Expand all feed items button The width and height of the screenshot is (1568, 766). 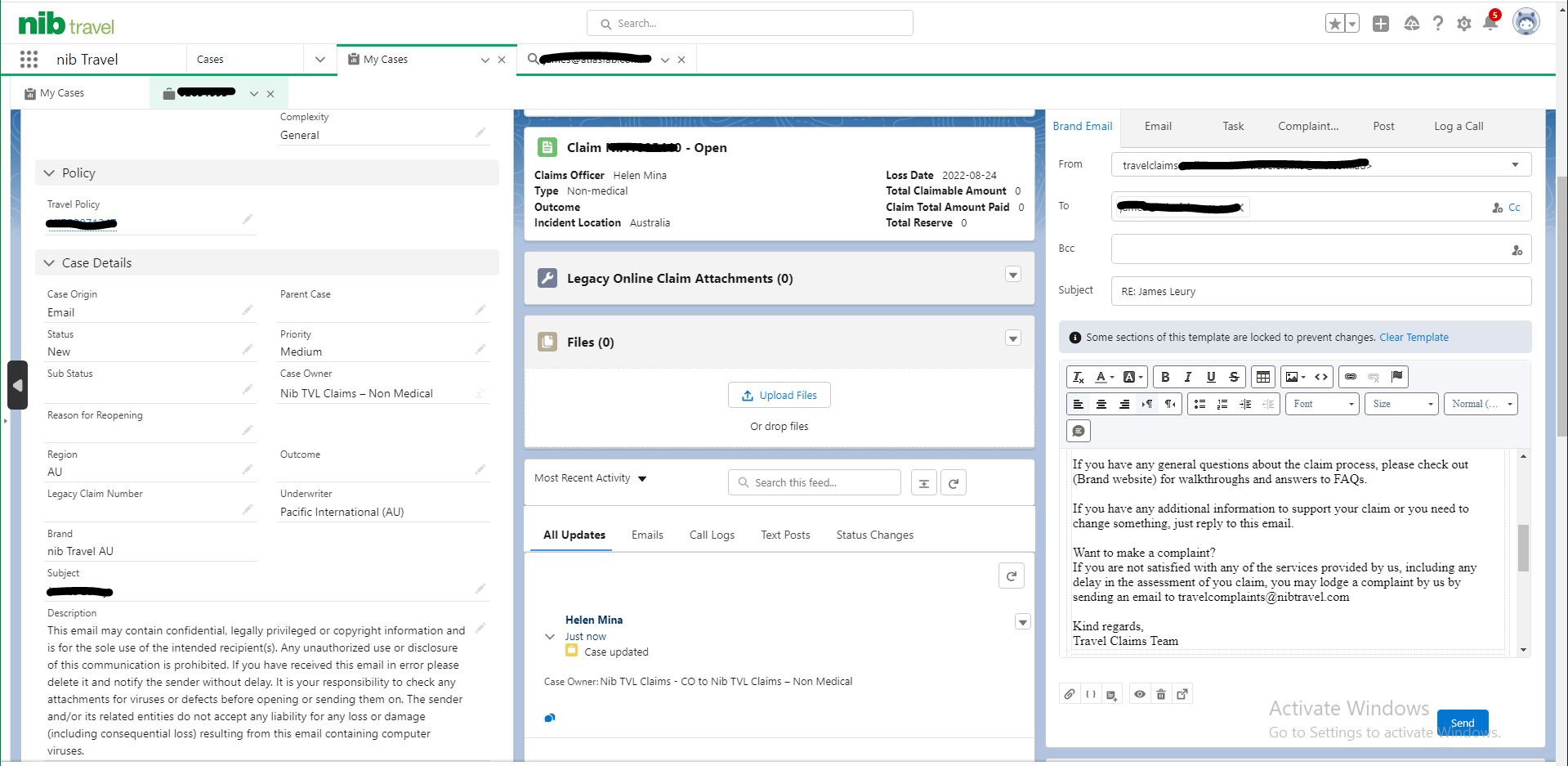[x=924, y=483]
